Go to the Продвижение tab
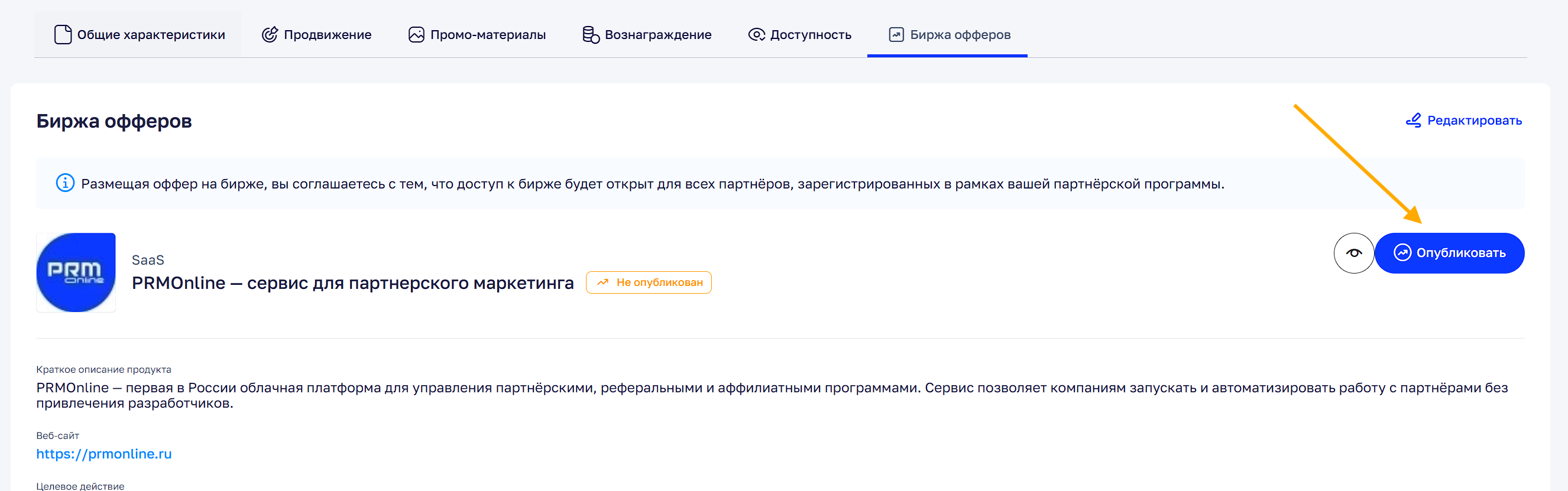Viewport: 1568px width, 491px height. click(x=328, y=35)
